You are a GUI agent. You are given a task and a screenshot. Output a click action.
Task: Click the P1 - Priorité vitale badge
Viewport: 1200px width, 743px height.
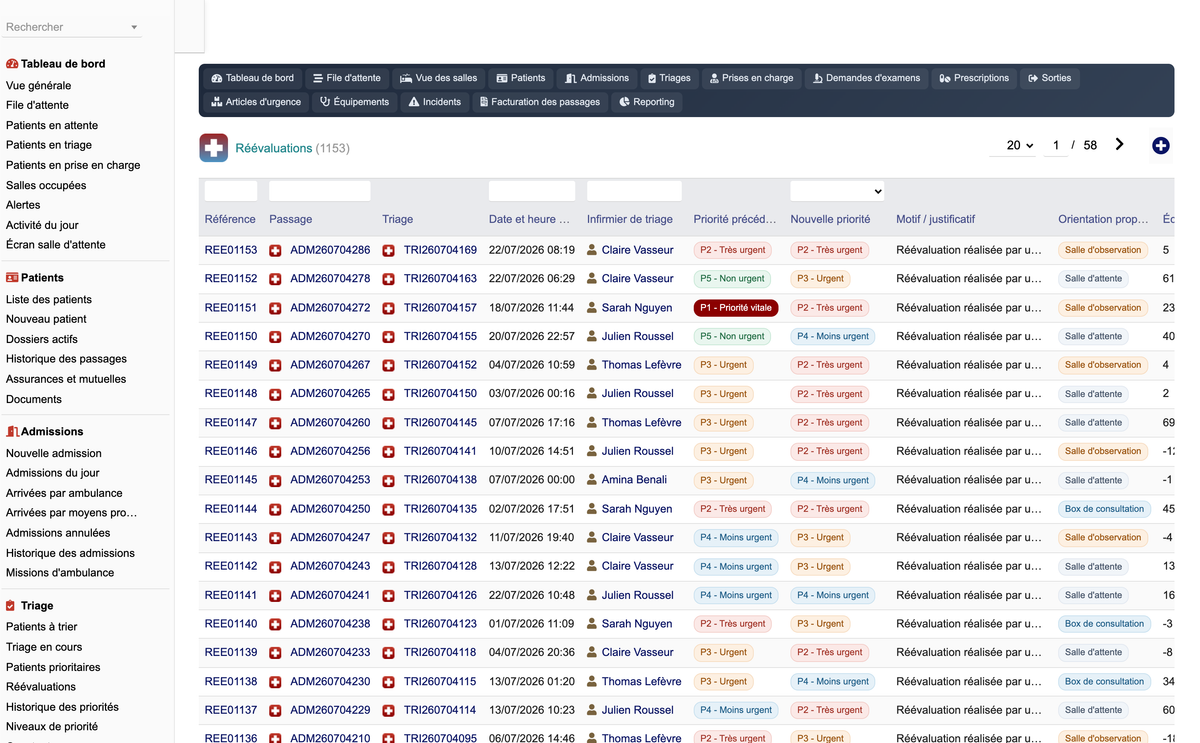click(x=736, y=308)
